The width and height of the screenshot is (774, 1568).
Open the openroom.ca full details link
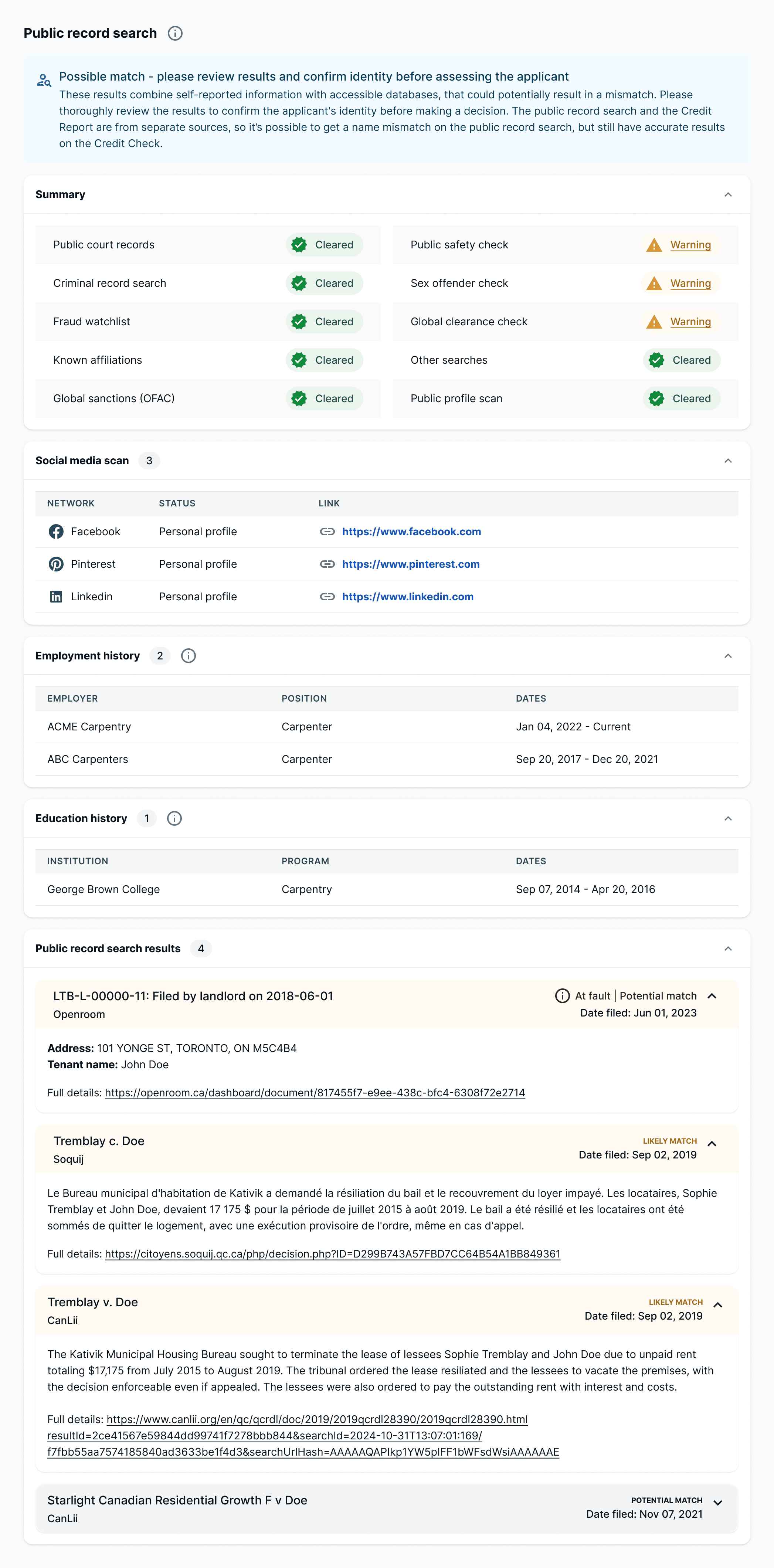(x=315, y=1093)
